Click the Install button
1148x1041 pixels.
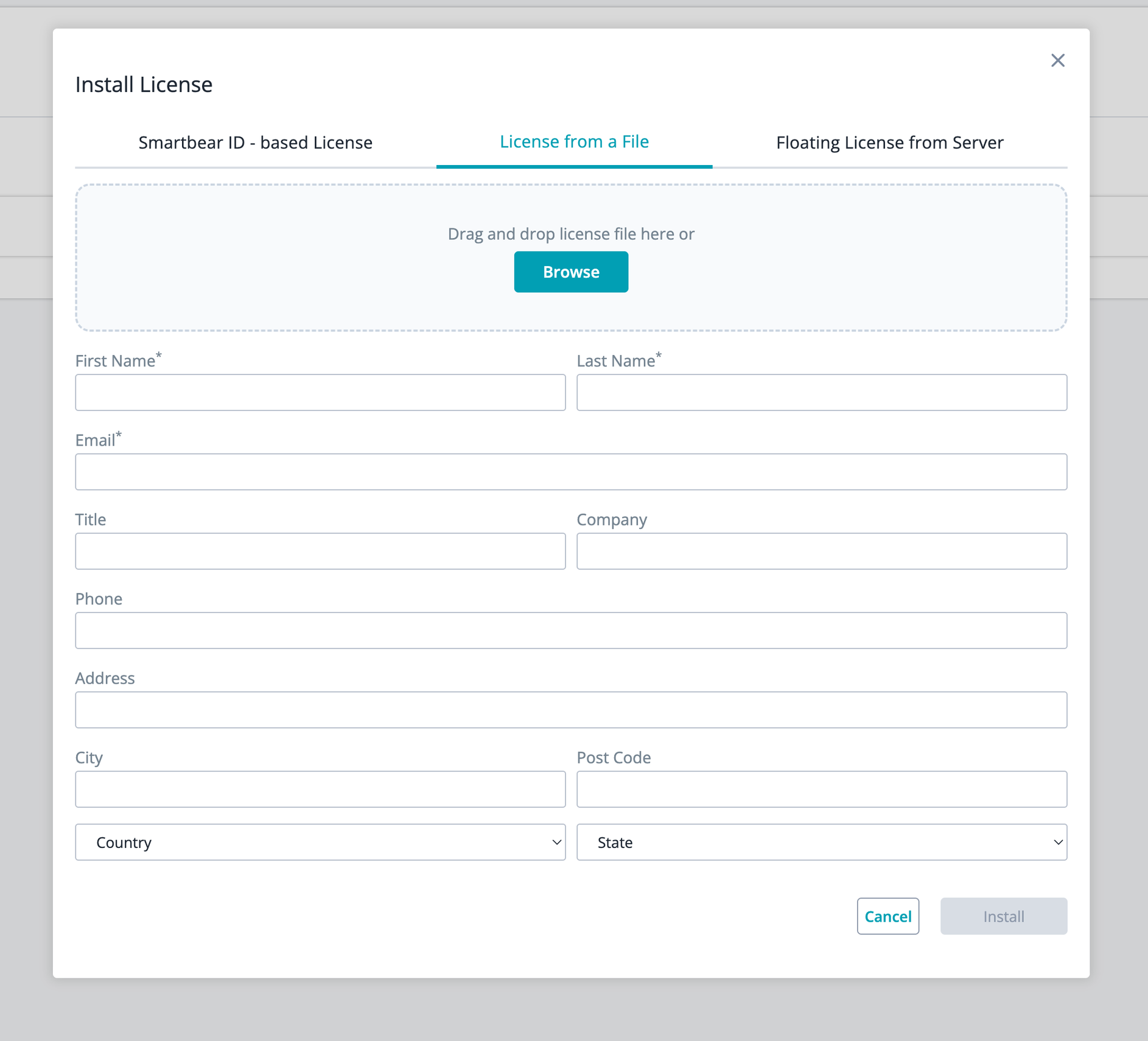click(x=1003, y=916)
